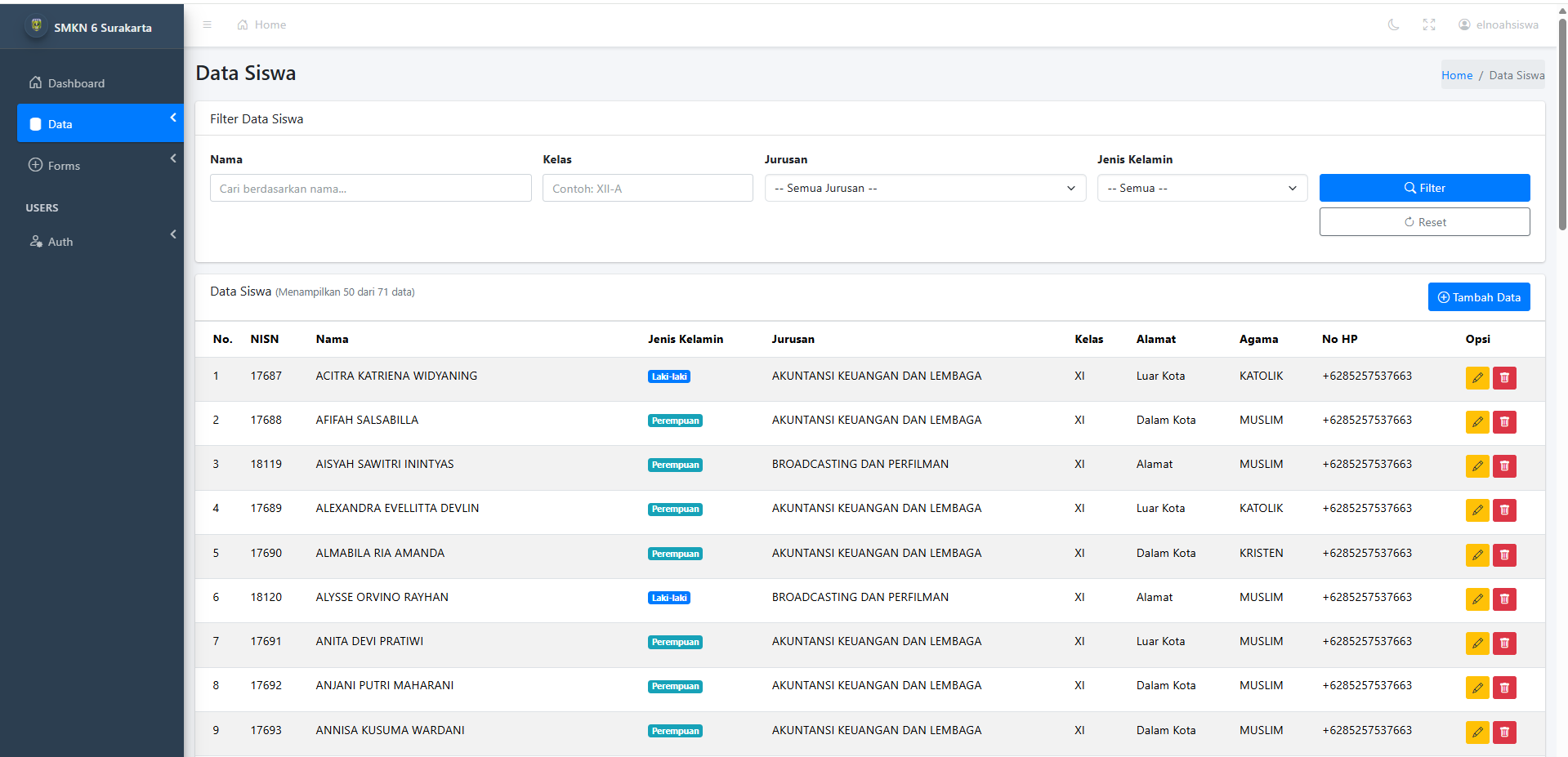Viewport: 1568px width, 757px height.
Task: Click the blue Filter button
Action: coord(1423,188)
